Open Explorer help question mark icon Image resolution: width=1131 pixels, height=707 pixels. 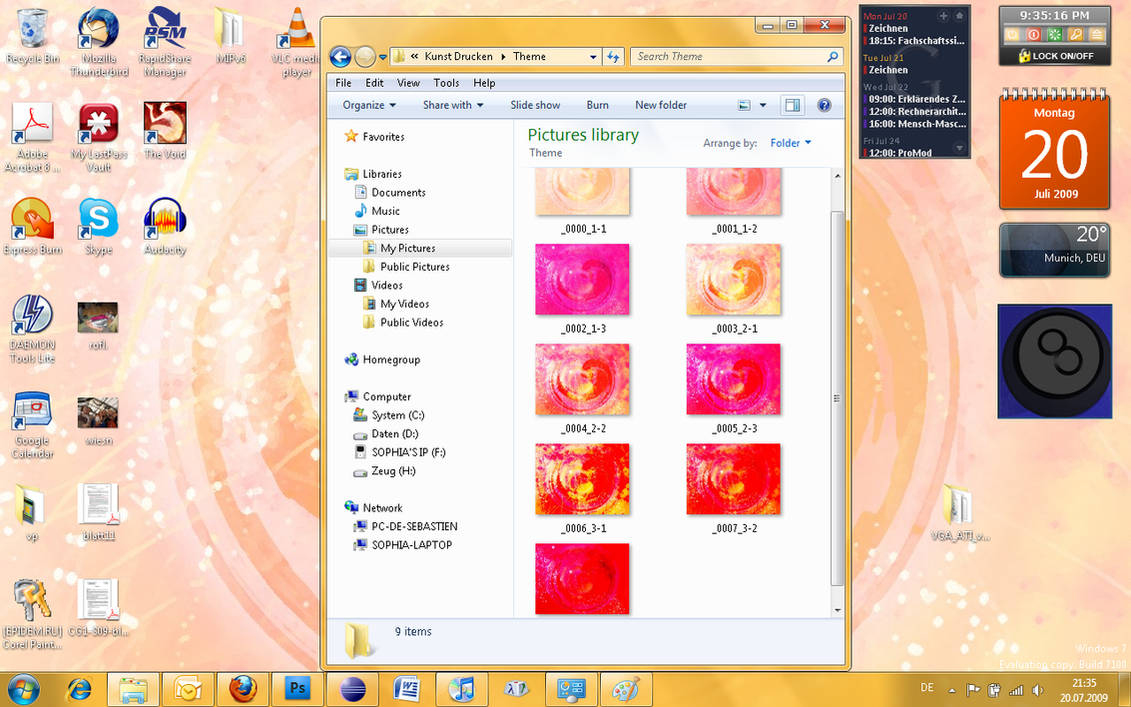click(824, 105)
